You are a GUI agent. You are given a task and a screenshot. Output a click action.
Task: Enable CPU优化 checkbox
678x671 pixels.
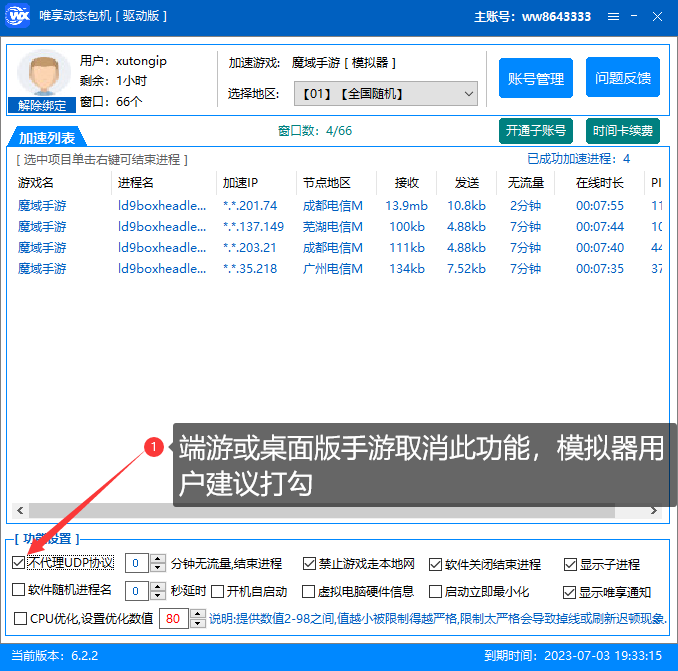[x=20, y=618]
